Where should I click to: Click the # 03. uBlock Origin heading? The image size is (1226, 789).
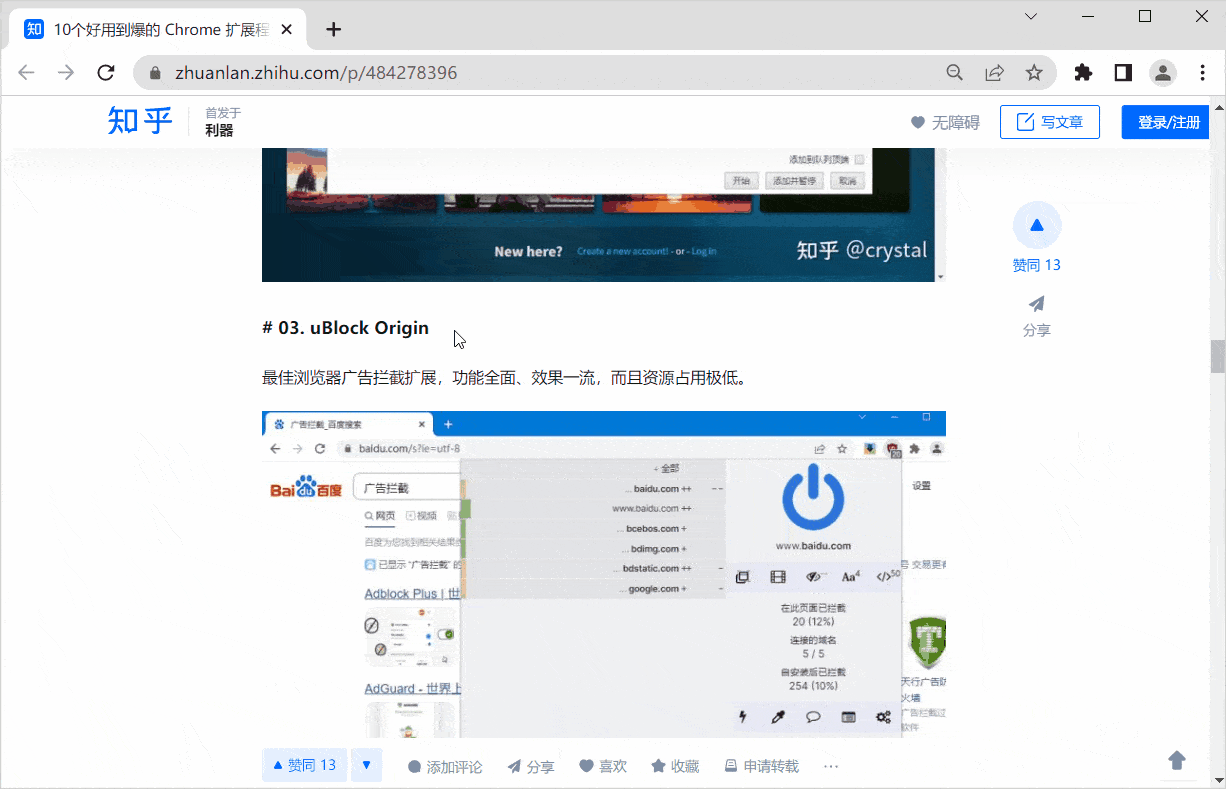point(345,328)
